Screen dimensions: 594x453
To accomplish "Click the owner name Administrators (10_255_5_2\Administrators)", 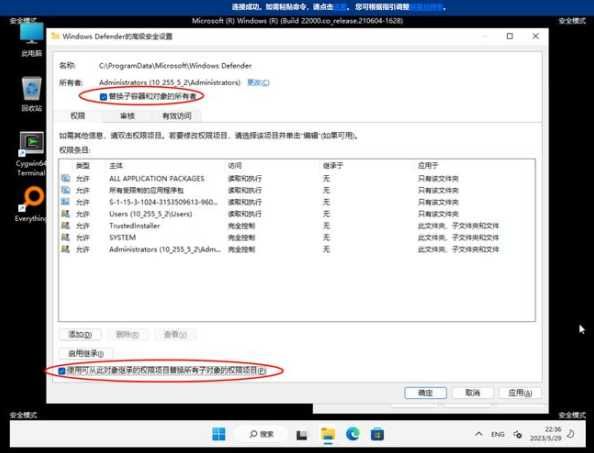I will click(x=170, y=83).
